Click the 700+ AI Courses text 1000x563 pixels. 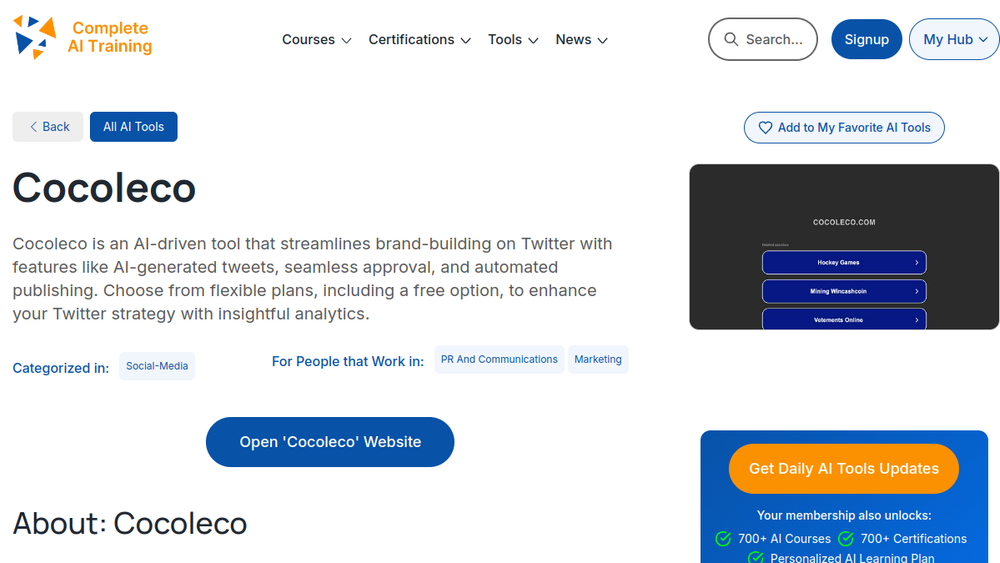784,539
